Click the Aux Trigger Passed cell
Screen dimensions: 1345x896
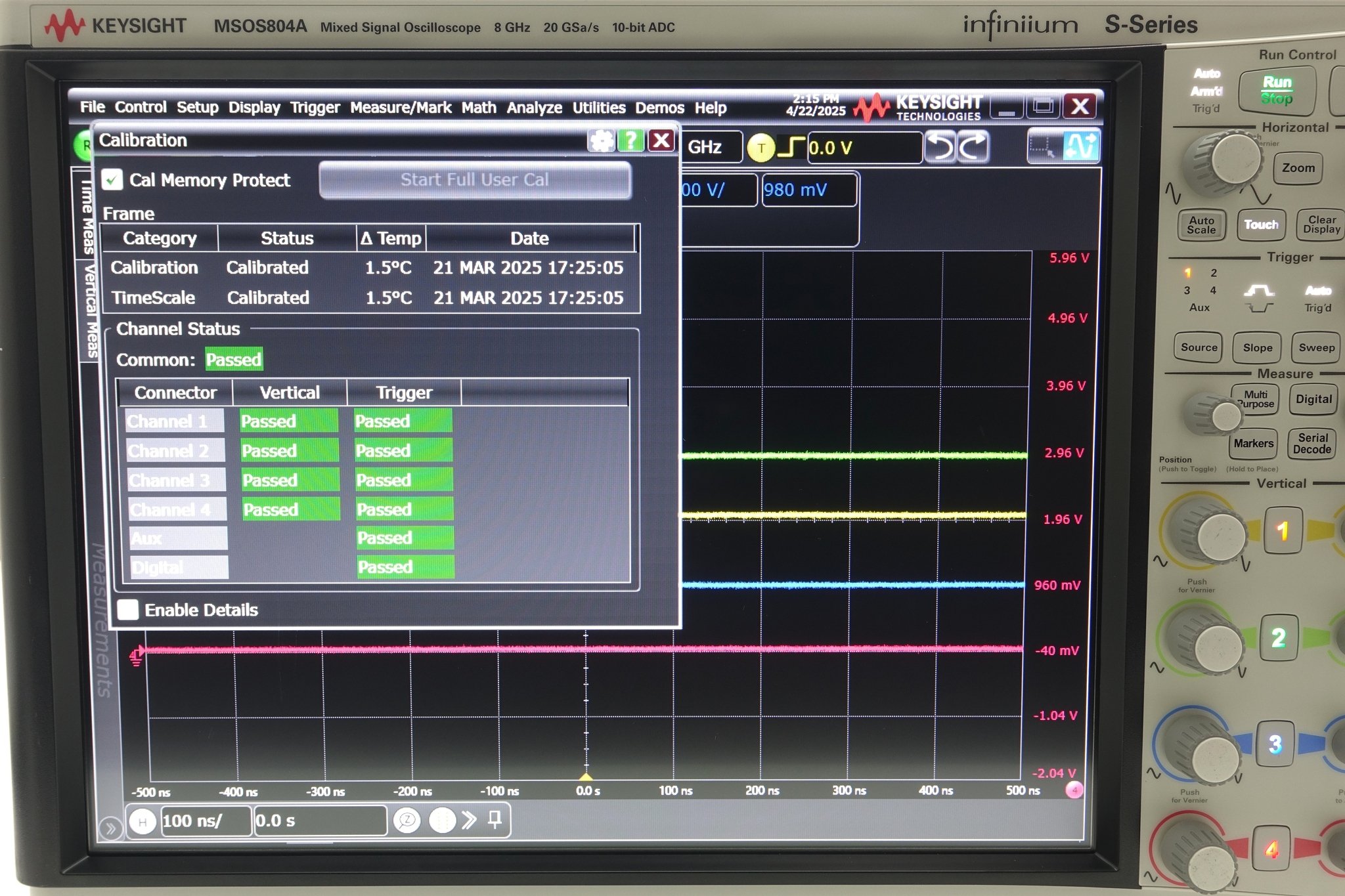click(405, 538)
